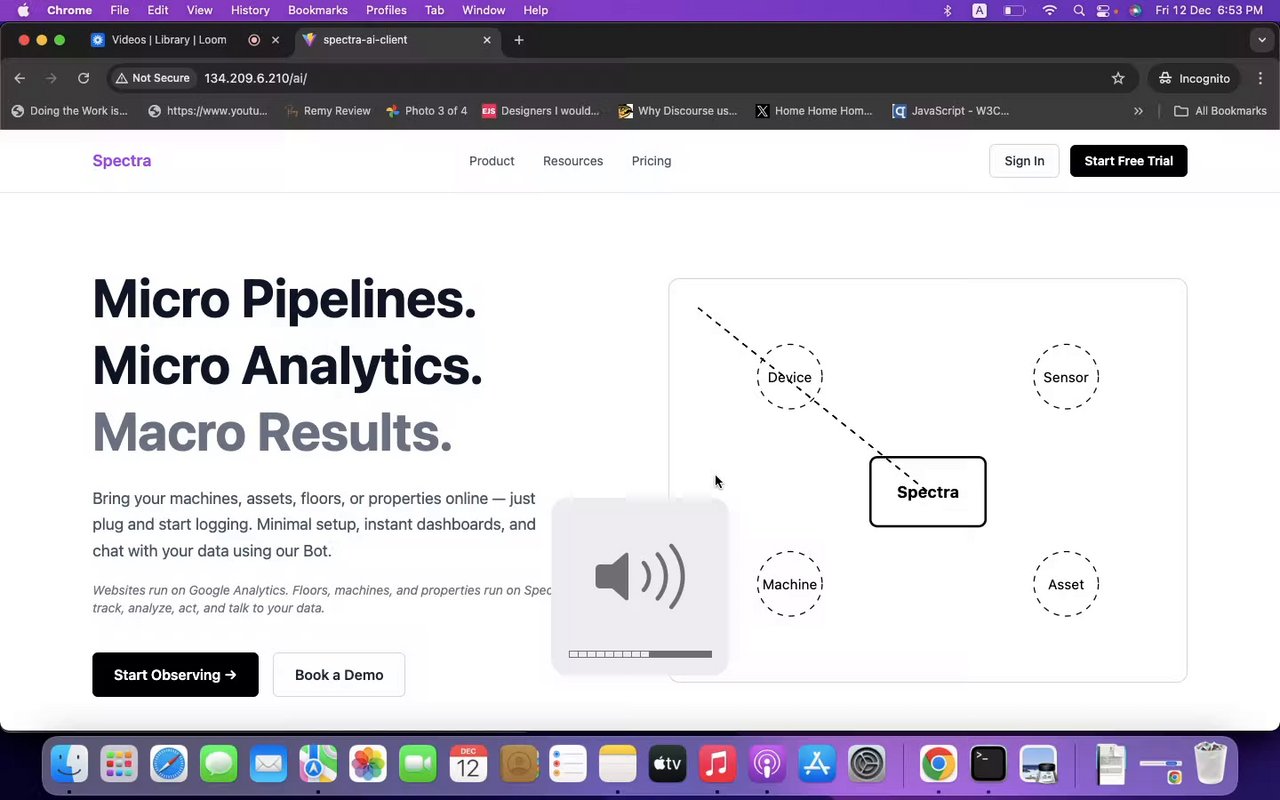This screenshot has width=1280, height=800.
Task: Show hidden bookmarks with double chevron
Action: (1138, 111)
